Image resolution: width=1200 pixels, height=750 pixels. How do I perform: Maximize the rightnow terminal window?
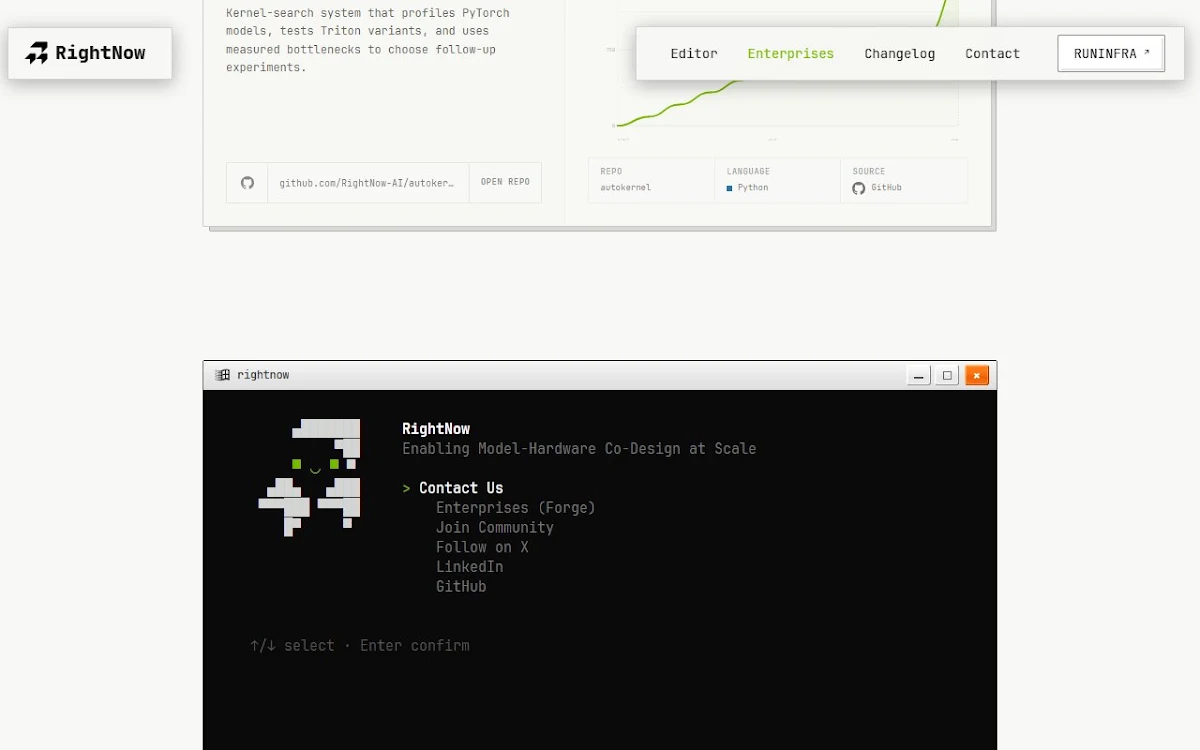[947, 375]
